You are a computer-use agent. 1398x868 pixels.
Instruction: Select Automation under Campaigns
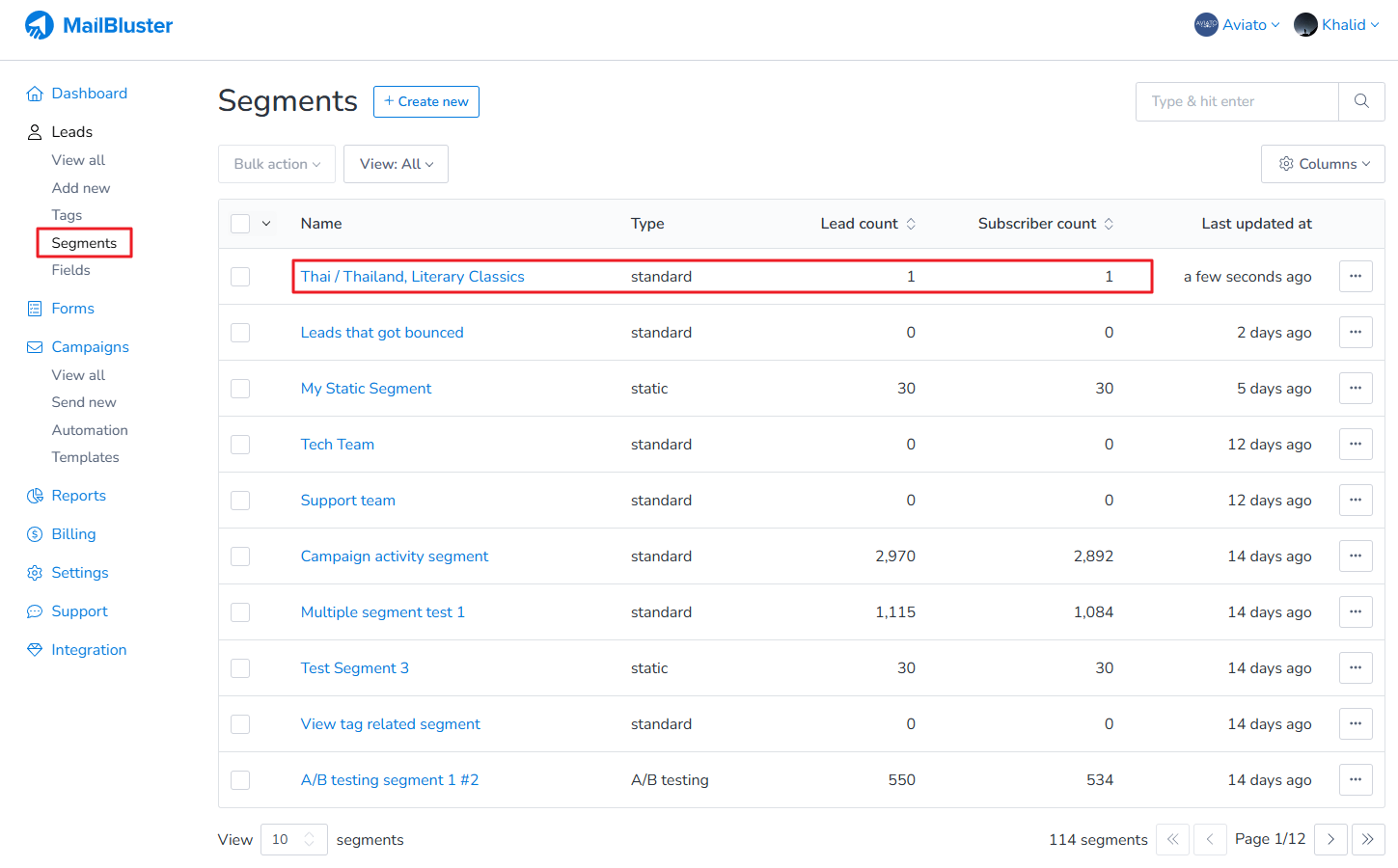90,430
